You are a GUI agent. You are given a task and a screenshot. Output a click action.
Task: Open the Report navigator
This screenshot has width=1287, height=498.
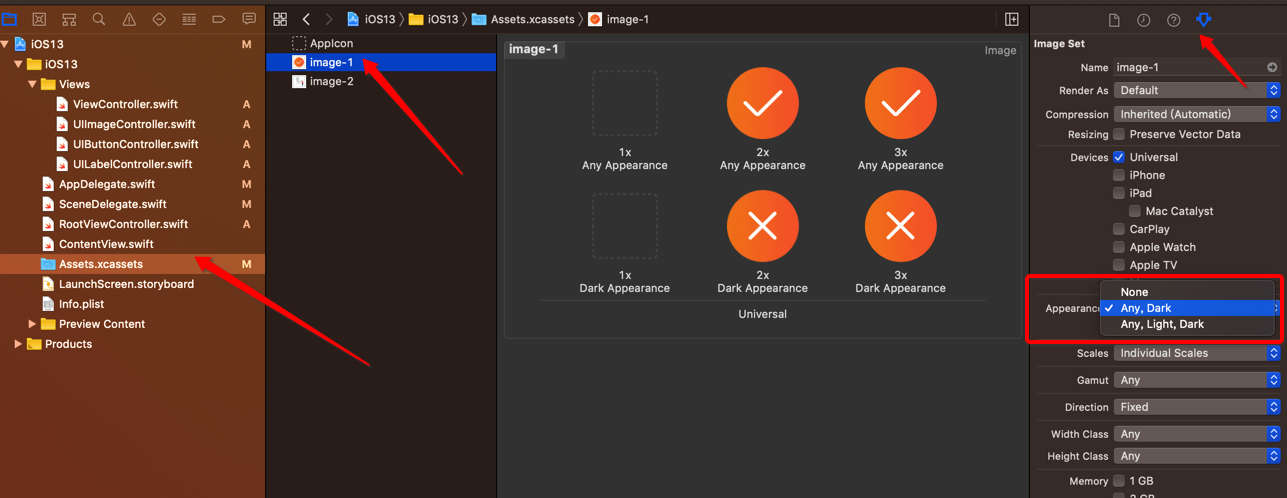249,19
